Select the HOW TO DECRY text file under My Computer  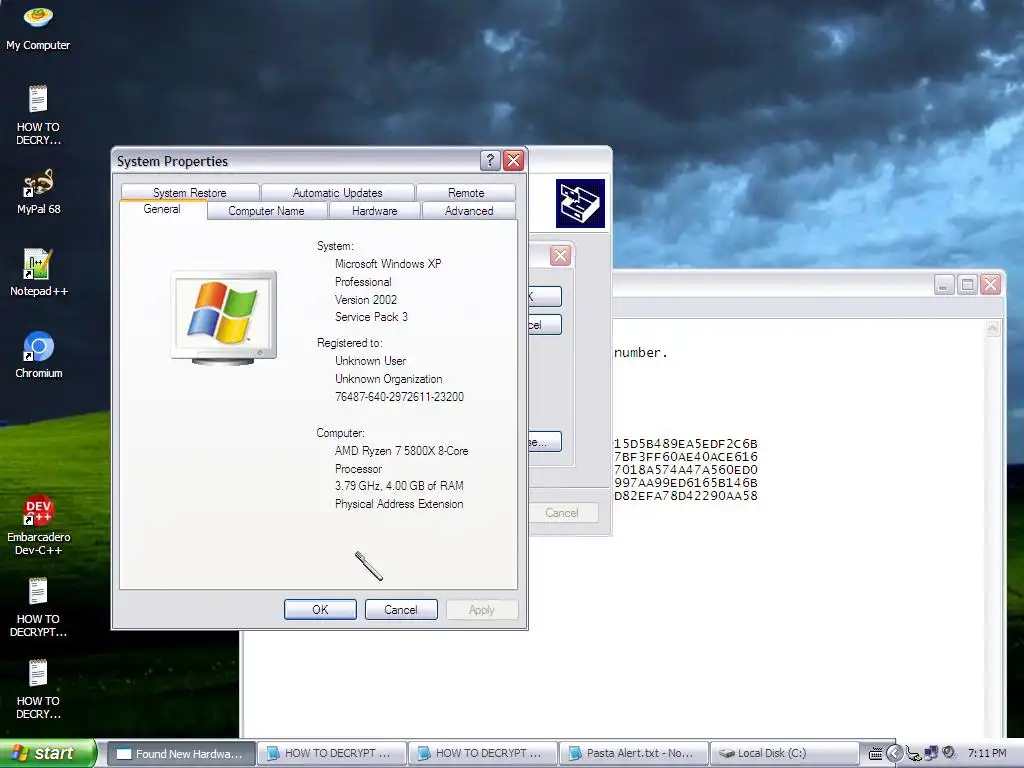point(38,116)
